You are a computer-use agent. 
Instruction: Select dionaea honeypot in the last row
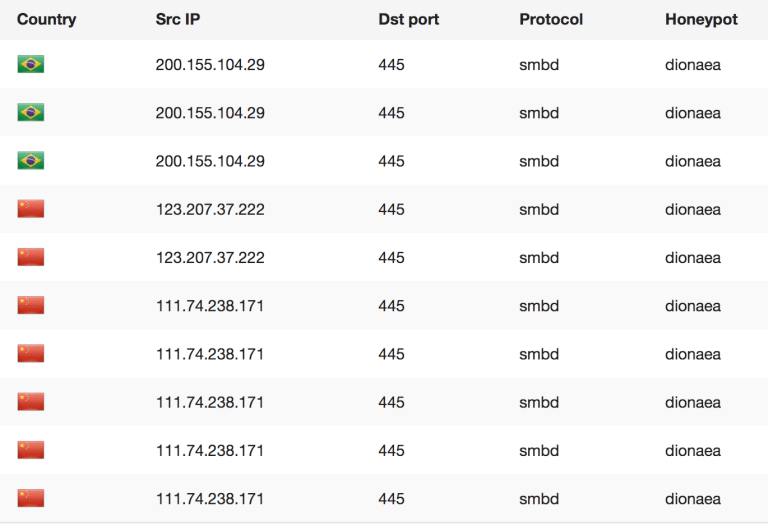click(692, 498)
